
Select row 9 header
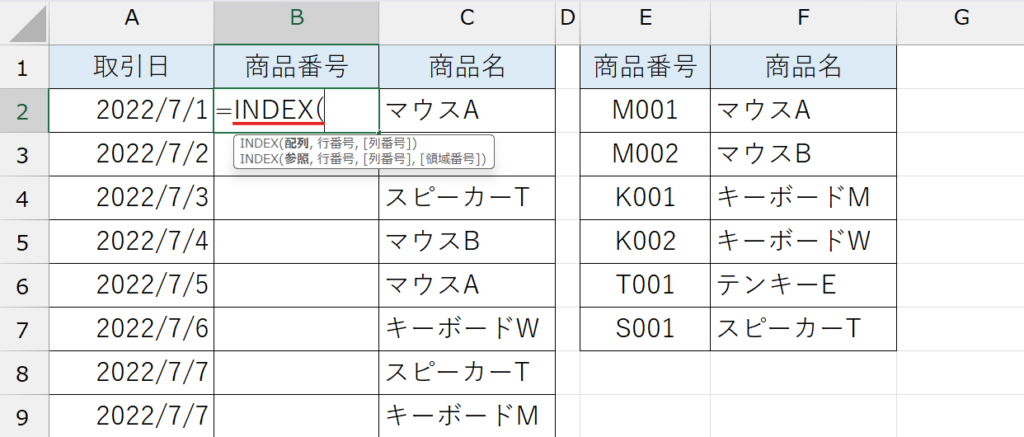pos(24,417)
